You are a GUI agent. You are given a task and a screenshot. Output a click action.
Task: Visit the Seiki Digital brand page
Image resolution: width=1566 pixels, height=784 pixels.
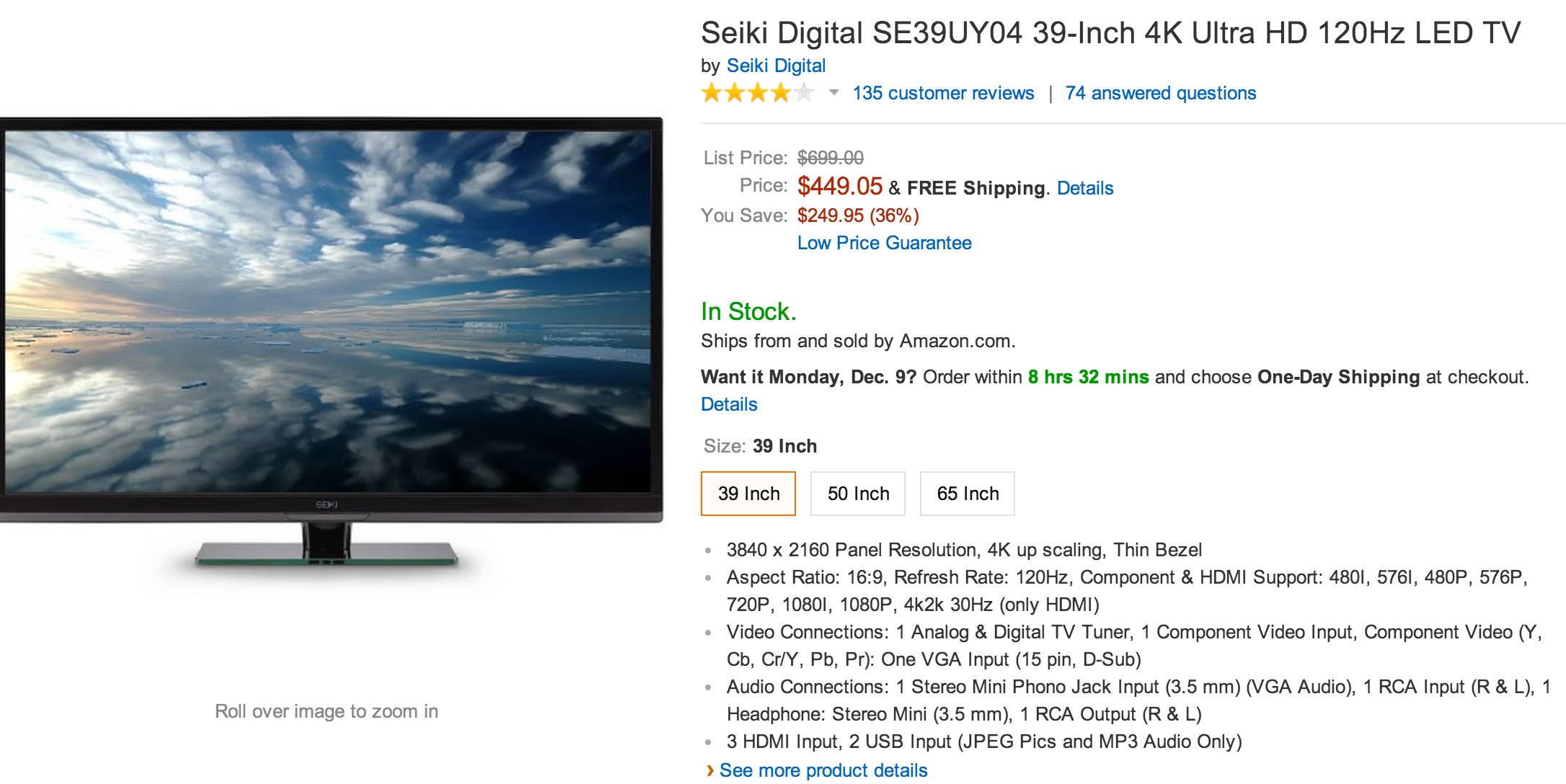[x=776, y=66]
